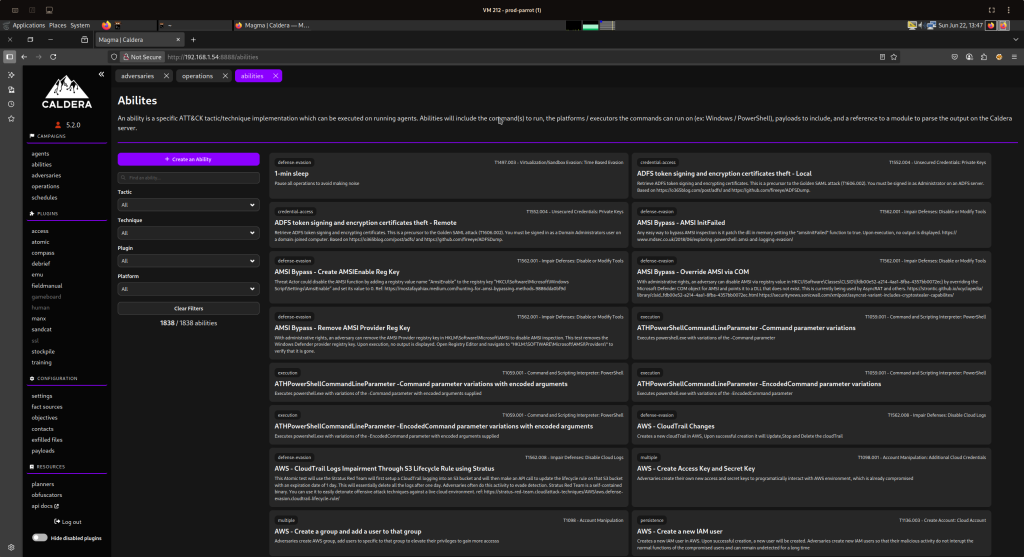
Task: Open the history clock icon in Firefox sidebar
Action: 10,104
